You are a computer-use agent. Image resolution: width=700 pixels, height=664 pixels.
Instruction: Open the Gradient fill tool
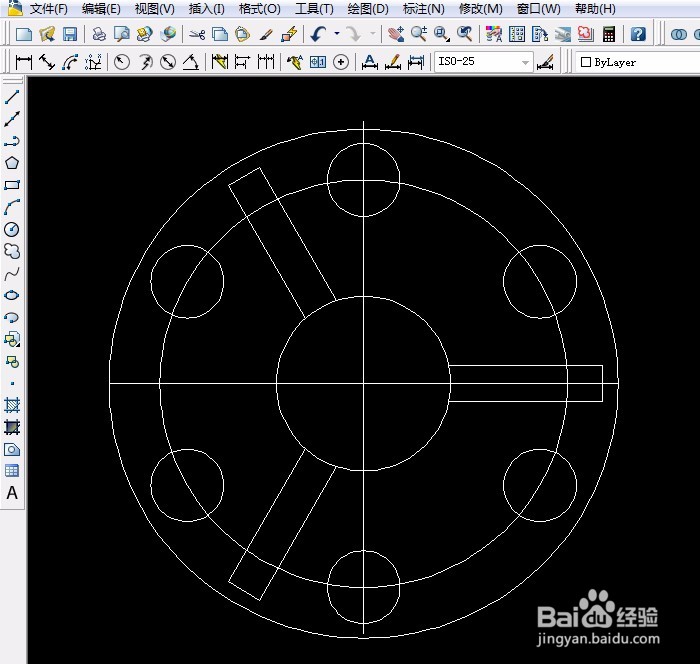[12, 427]
